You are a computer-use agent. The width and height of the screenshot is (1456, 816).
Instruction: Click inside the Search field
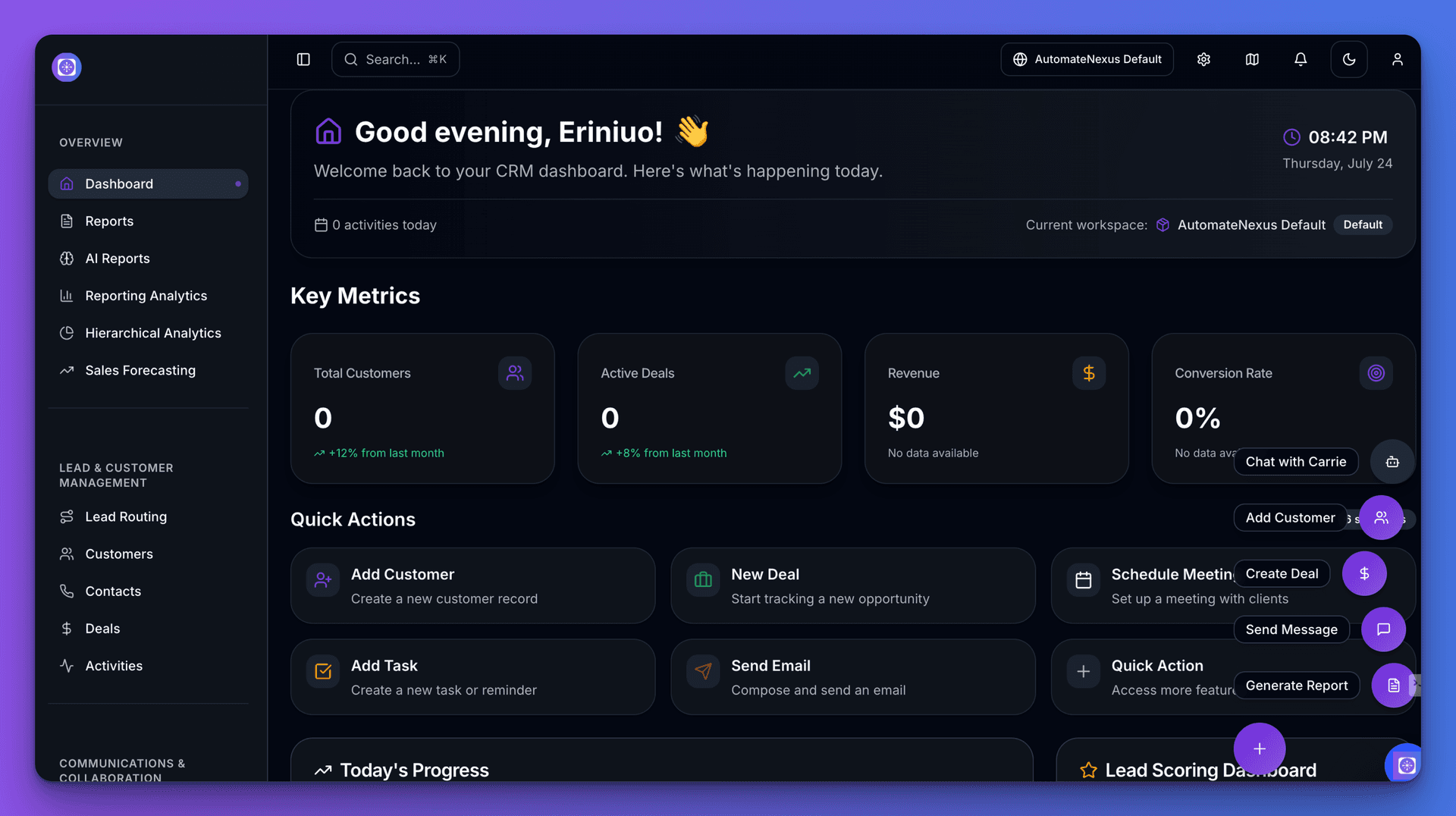click(x=395, y=59)
